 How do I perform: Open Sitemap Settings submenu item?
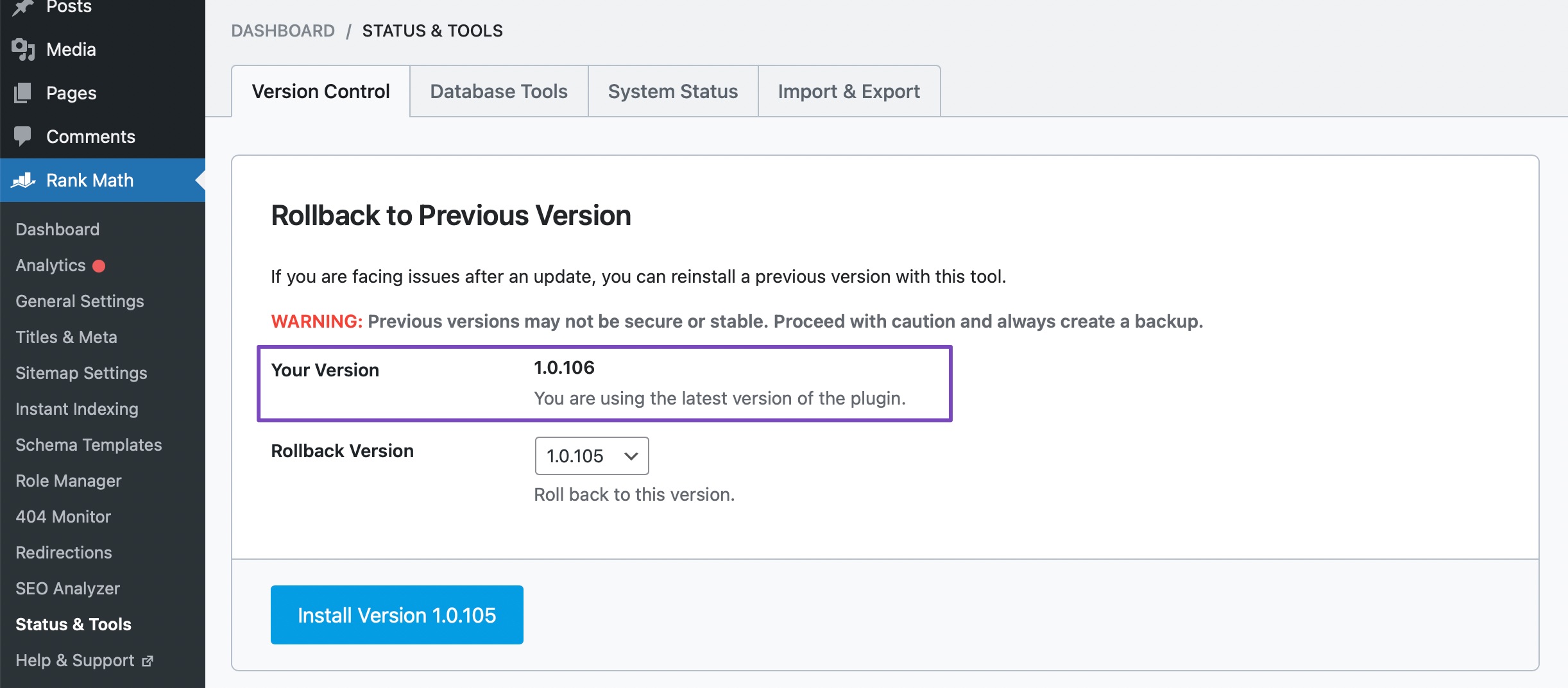[x=81, y=373]
